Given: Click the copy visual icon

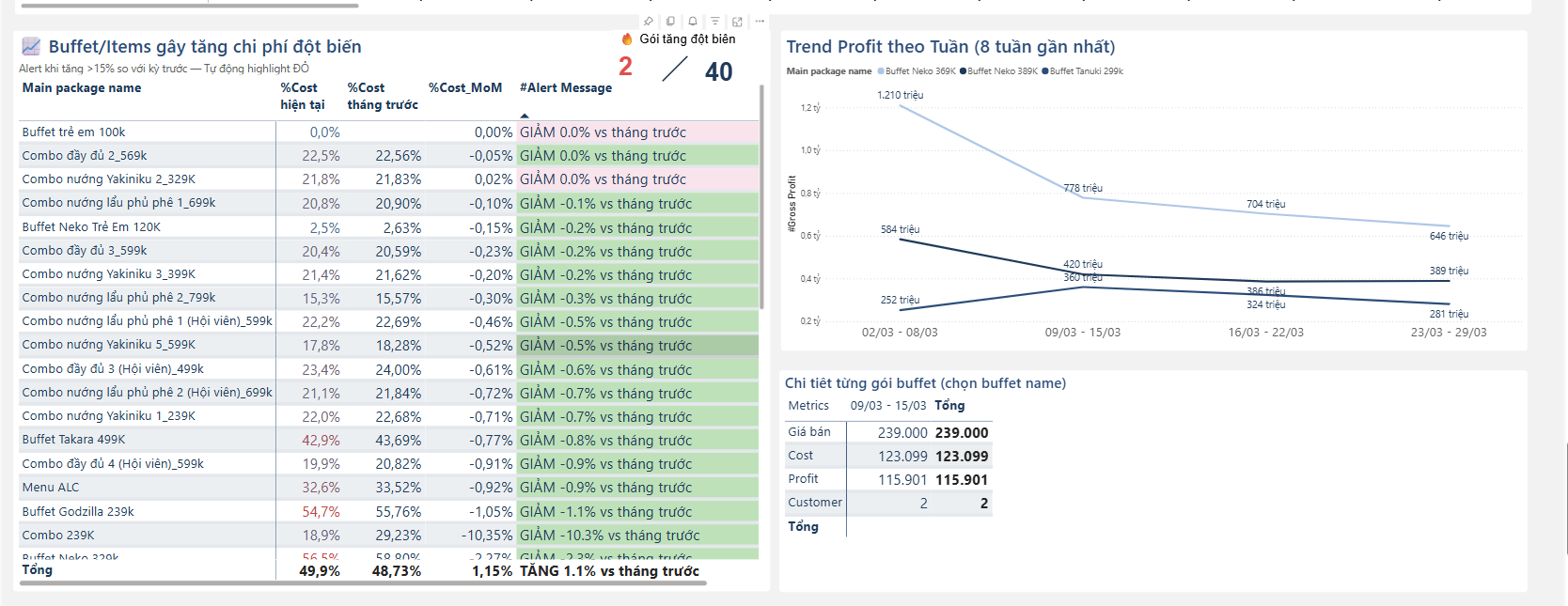Looking at the screenshot, I should point(670,21).
